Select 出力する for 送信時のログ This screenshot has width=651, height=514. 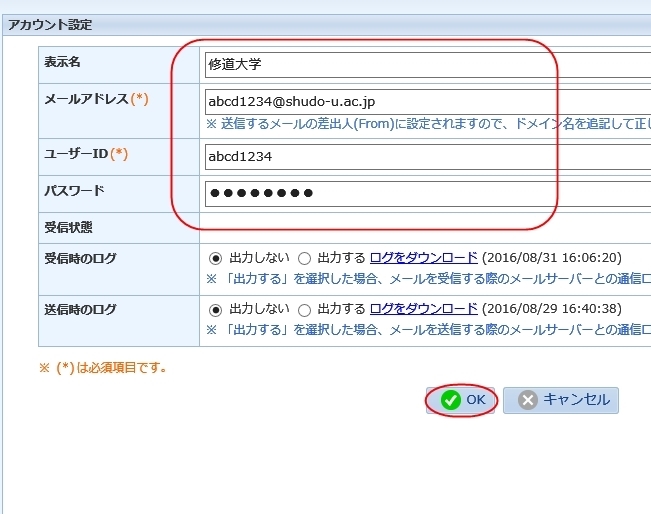(x=304, y=309)
